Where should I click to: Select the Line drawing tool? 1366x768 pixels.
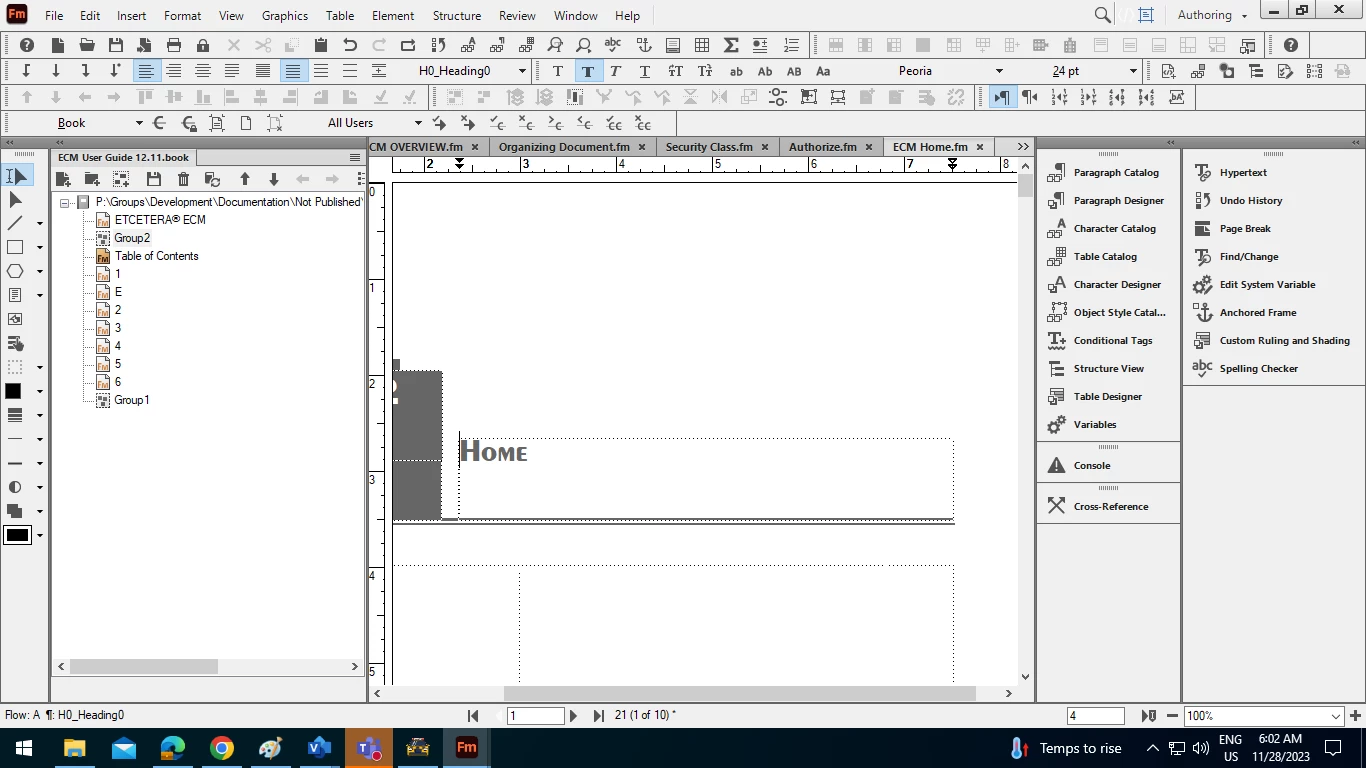click(x=16, y=223)
